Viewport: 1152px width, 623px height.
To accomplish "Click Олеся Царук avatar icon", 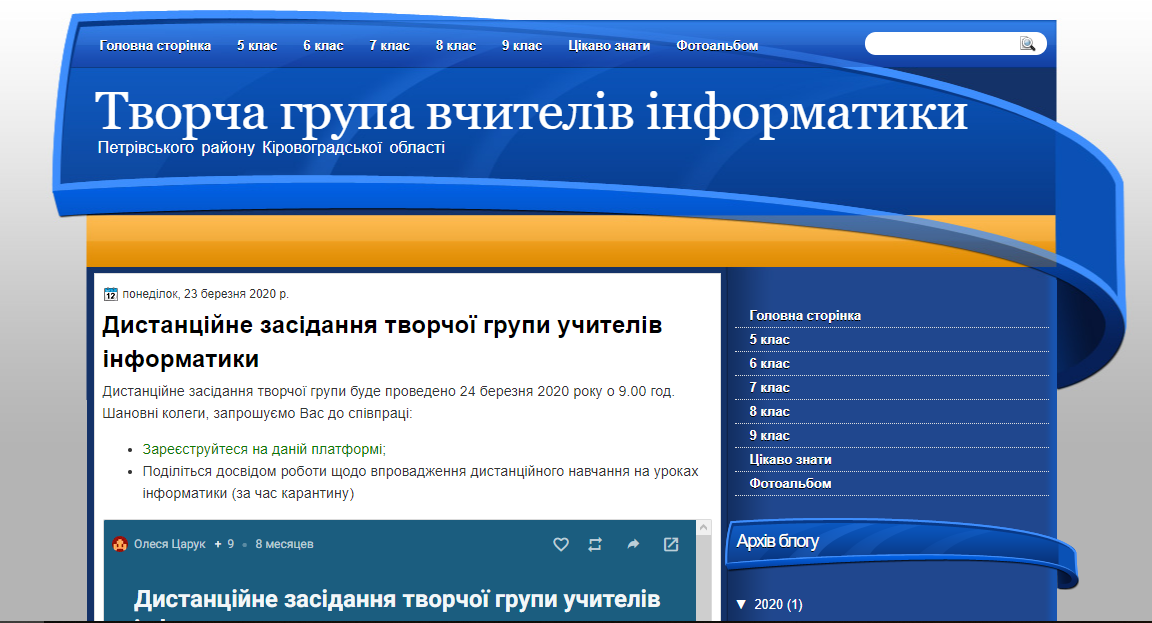I will (x=120, y=544).
